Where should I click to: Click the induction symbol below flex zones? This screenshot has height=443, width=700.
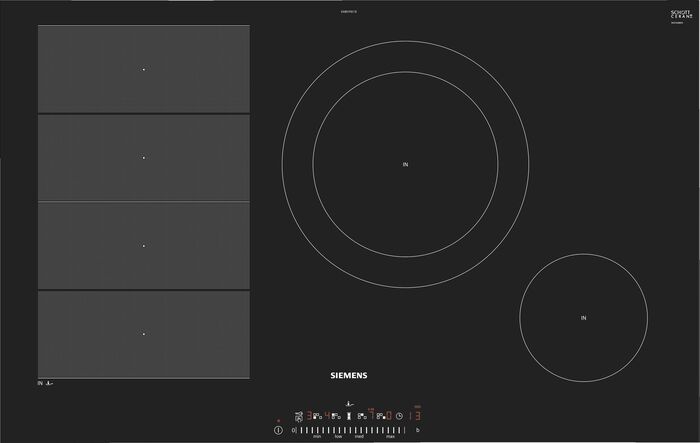click(46, 383)
